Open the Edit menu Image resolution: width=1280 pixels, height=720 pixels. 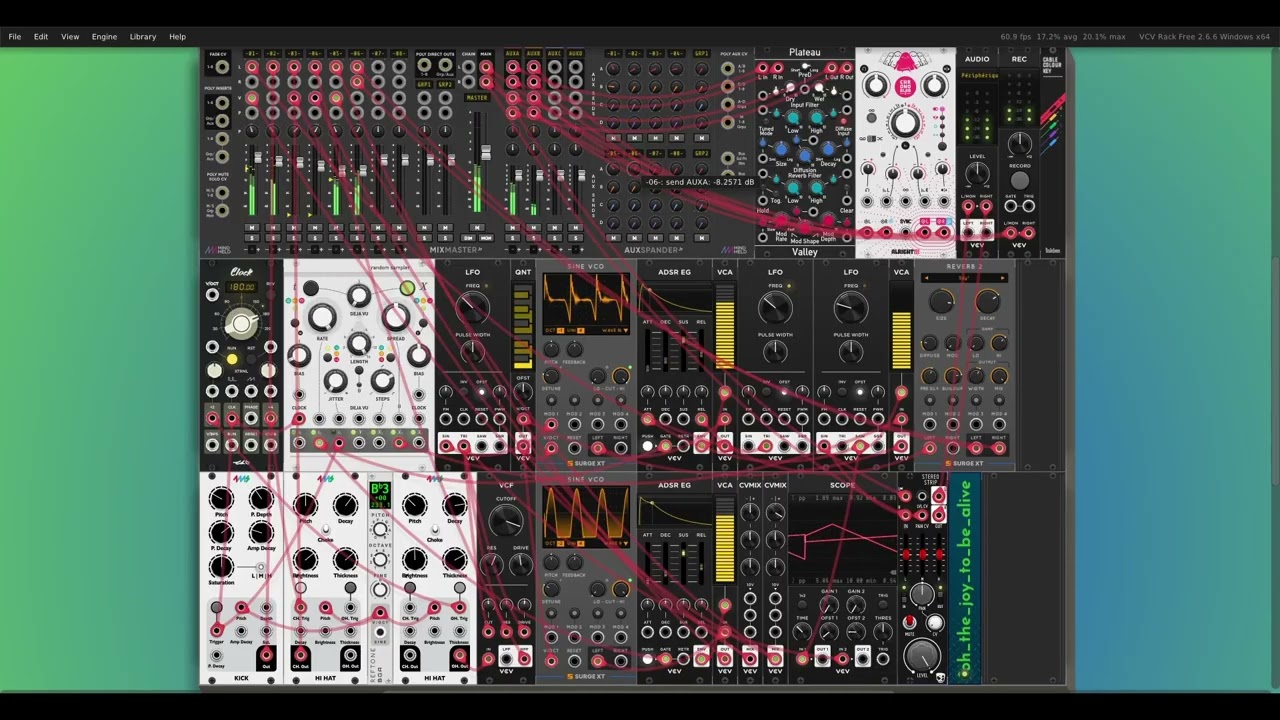click(41, 37)
